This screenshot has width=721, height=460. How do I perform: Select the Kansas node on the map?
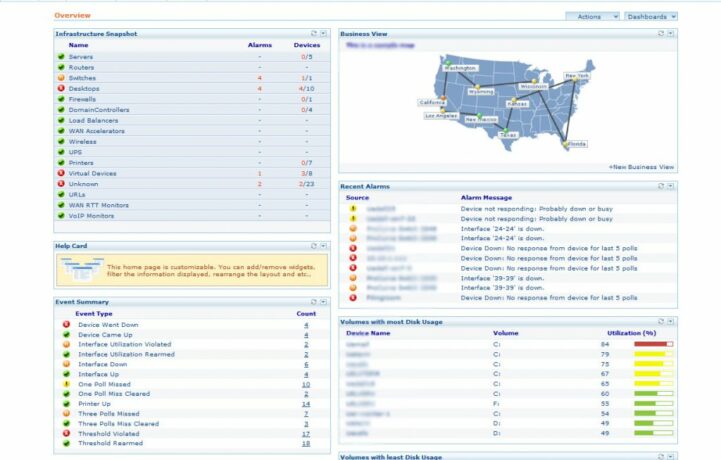tap(514, 100)
